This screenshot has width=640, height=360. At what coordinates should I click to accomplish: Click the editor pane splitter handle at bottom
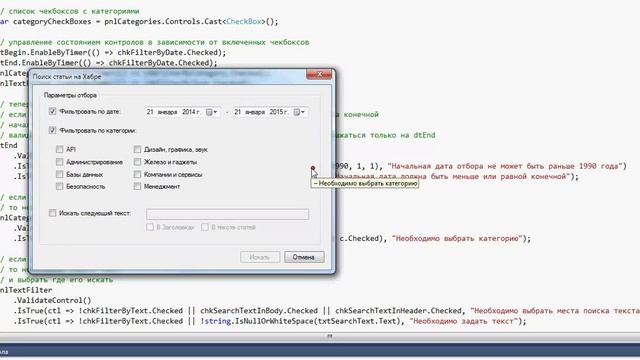click(329, 336)
